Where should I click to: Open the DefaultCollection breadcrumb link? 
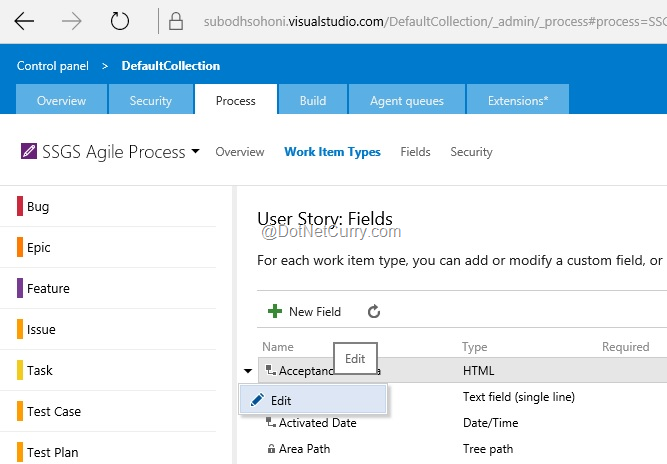(171, 66)
